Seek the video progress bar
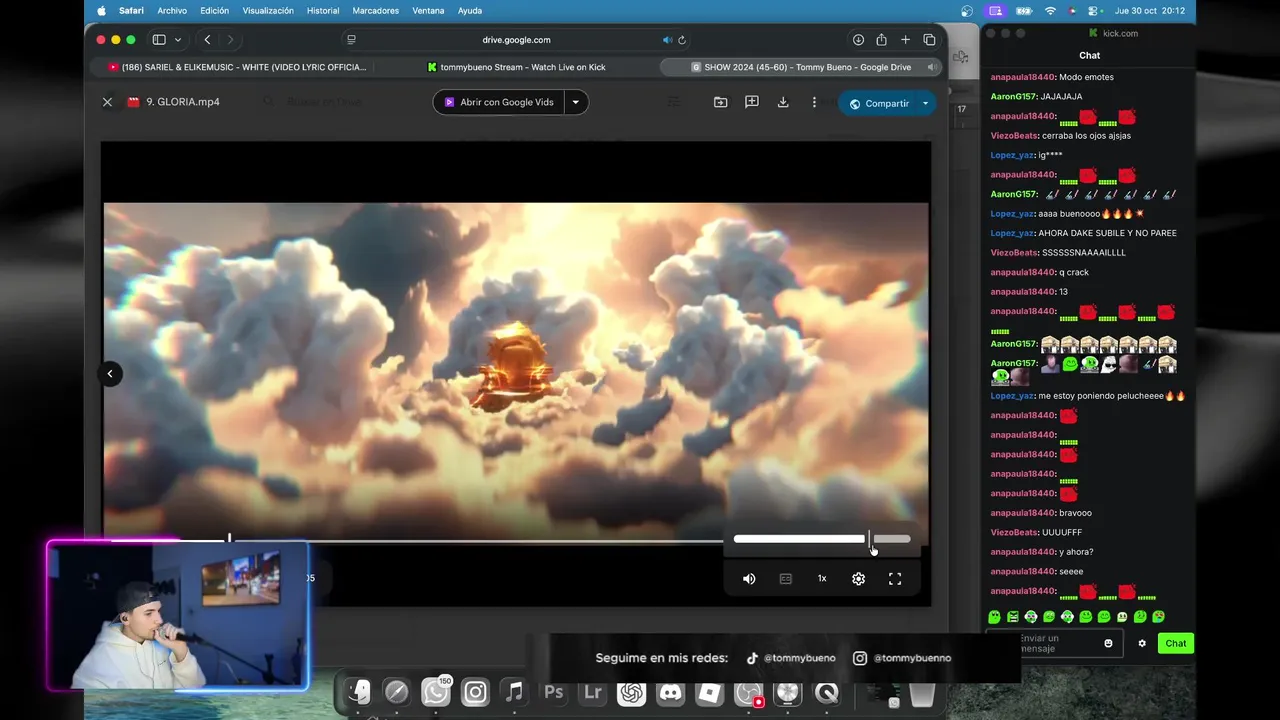Viewport: 1280px width, 720px height. coord(415,541)
